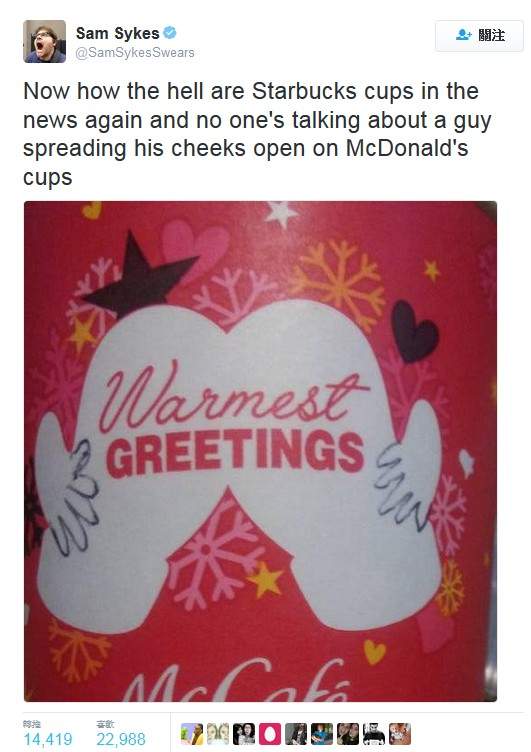Image resolution: width=531 pixels, height=752 pixels.
Task: Open the seventh liker avatar showing two people
Action: [348, 734]
